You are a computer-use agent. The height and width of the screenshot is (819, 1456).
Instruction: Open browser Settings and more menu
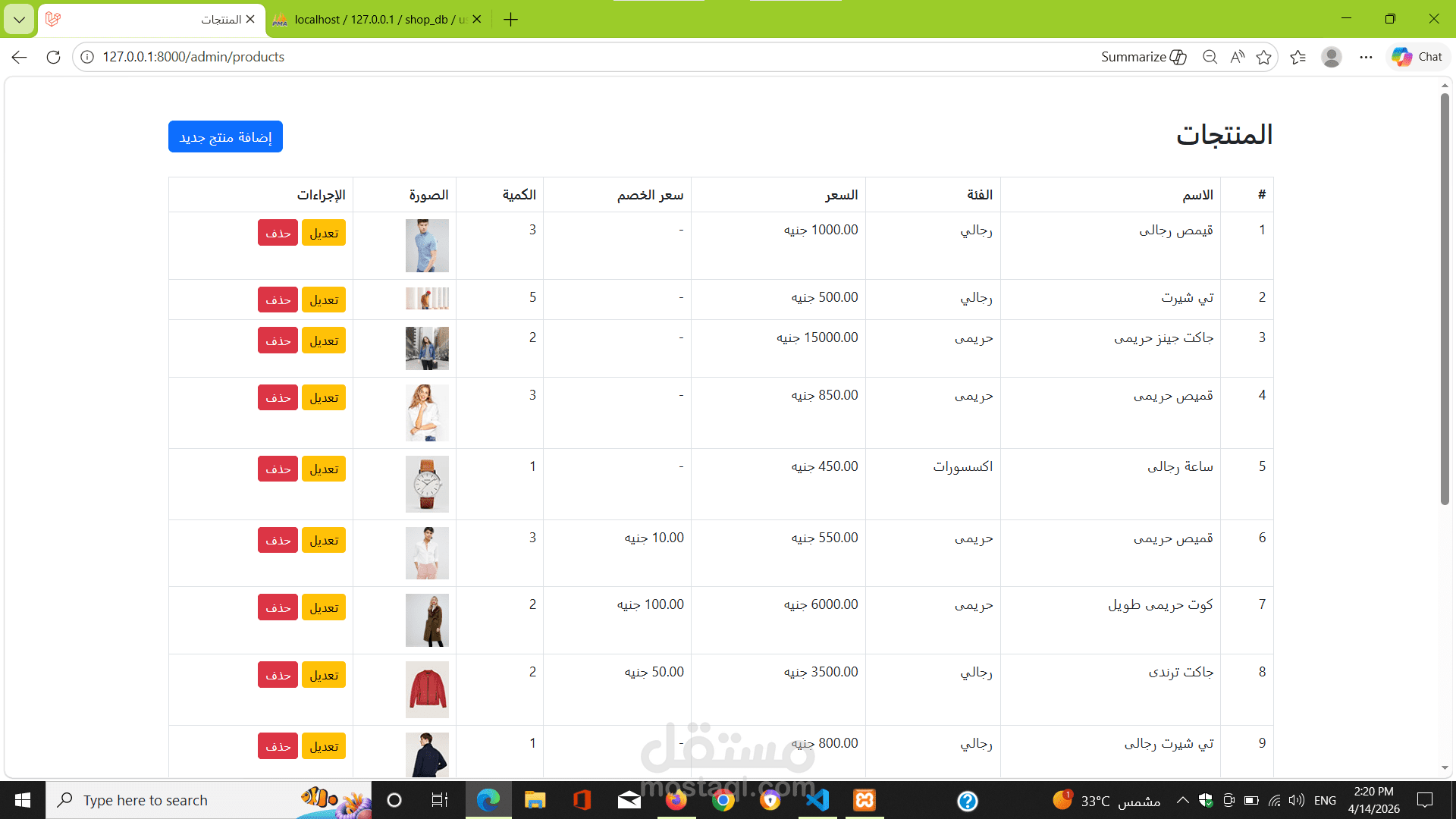click(x=1366, y=57)
